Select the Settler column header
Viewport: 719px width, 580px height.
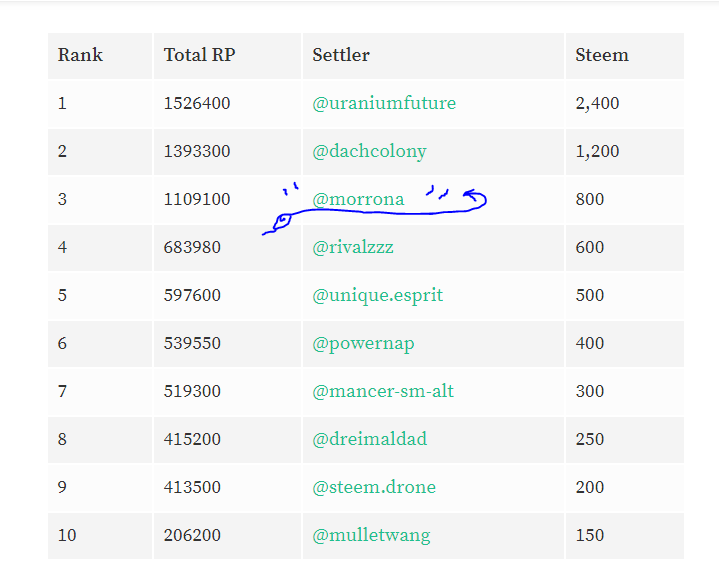click(x=340, y=55)
